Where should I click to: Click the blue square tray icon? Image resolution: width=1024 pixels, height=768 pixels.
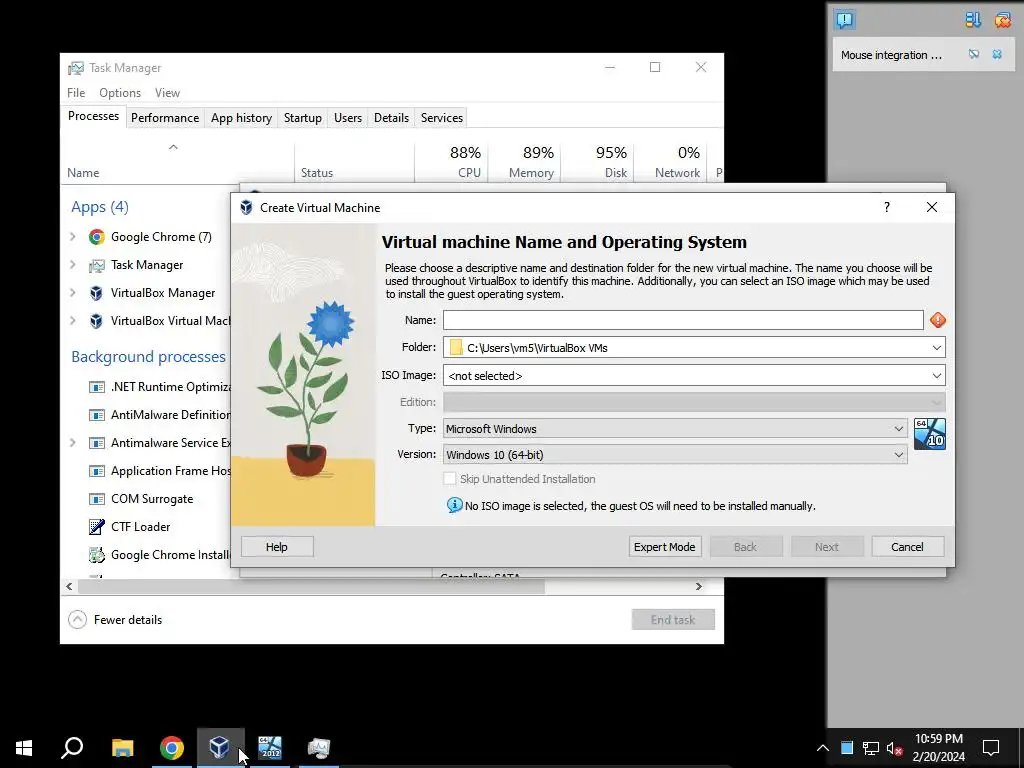pyautogui.click(x=847, y=748)
